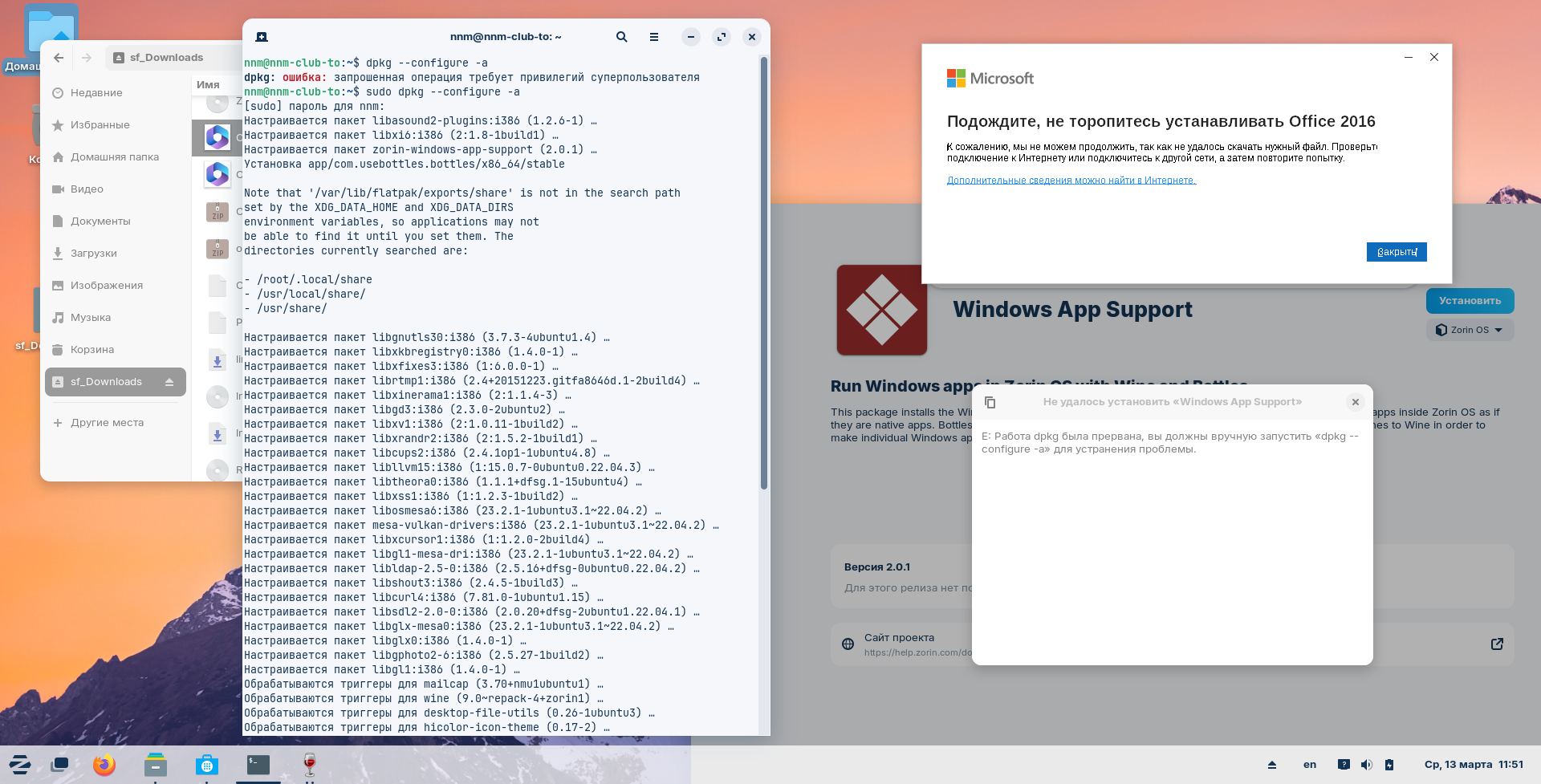
Task: Open Документы in Files sidebar
Action: coord(116,221)
